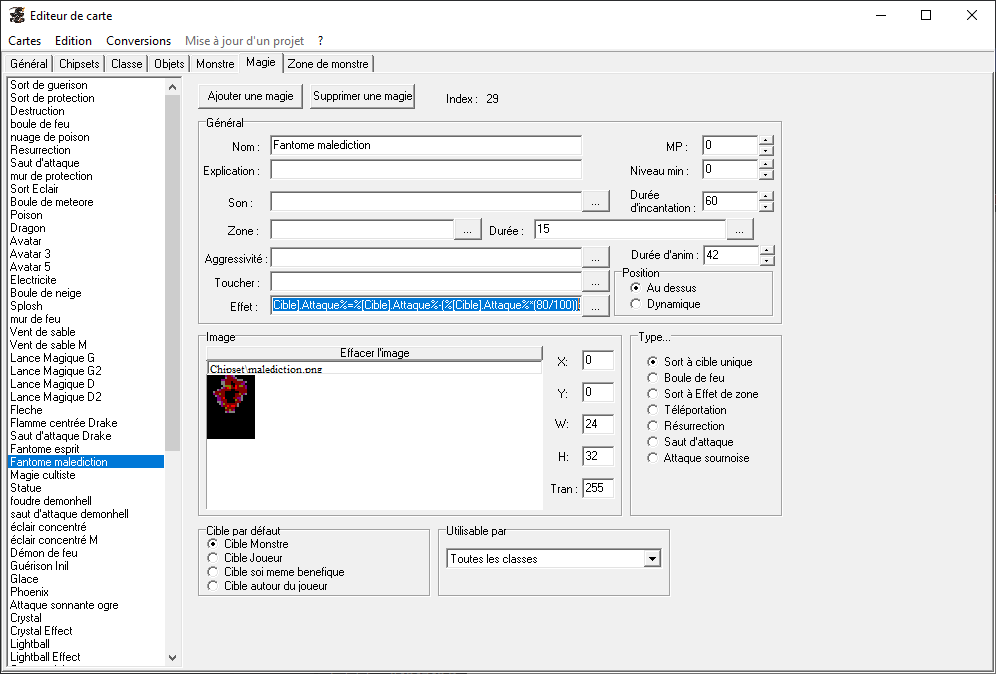Screen dimensions: 996x674
Task: Open the Conversions menu
Action: (x=138, y=41)
